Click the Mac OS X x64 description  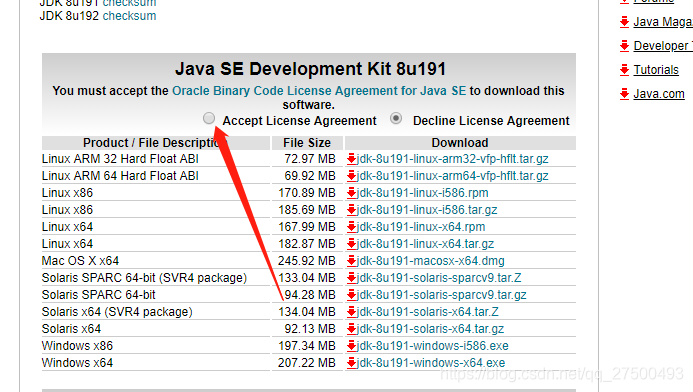click(x=80, y=261)
